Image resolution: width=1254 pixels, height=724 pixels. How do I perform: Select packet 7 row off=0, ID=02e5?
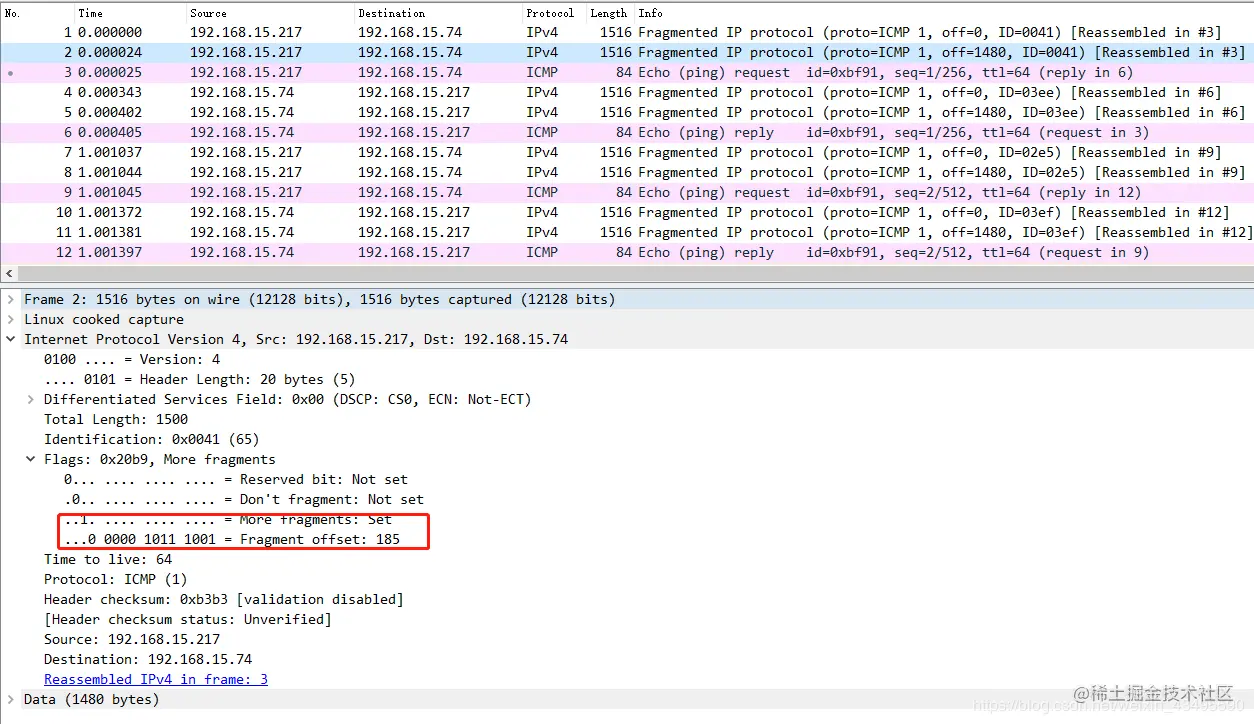tap(627, 152)
